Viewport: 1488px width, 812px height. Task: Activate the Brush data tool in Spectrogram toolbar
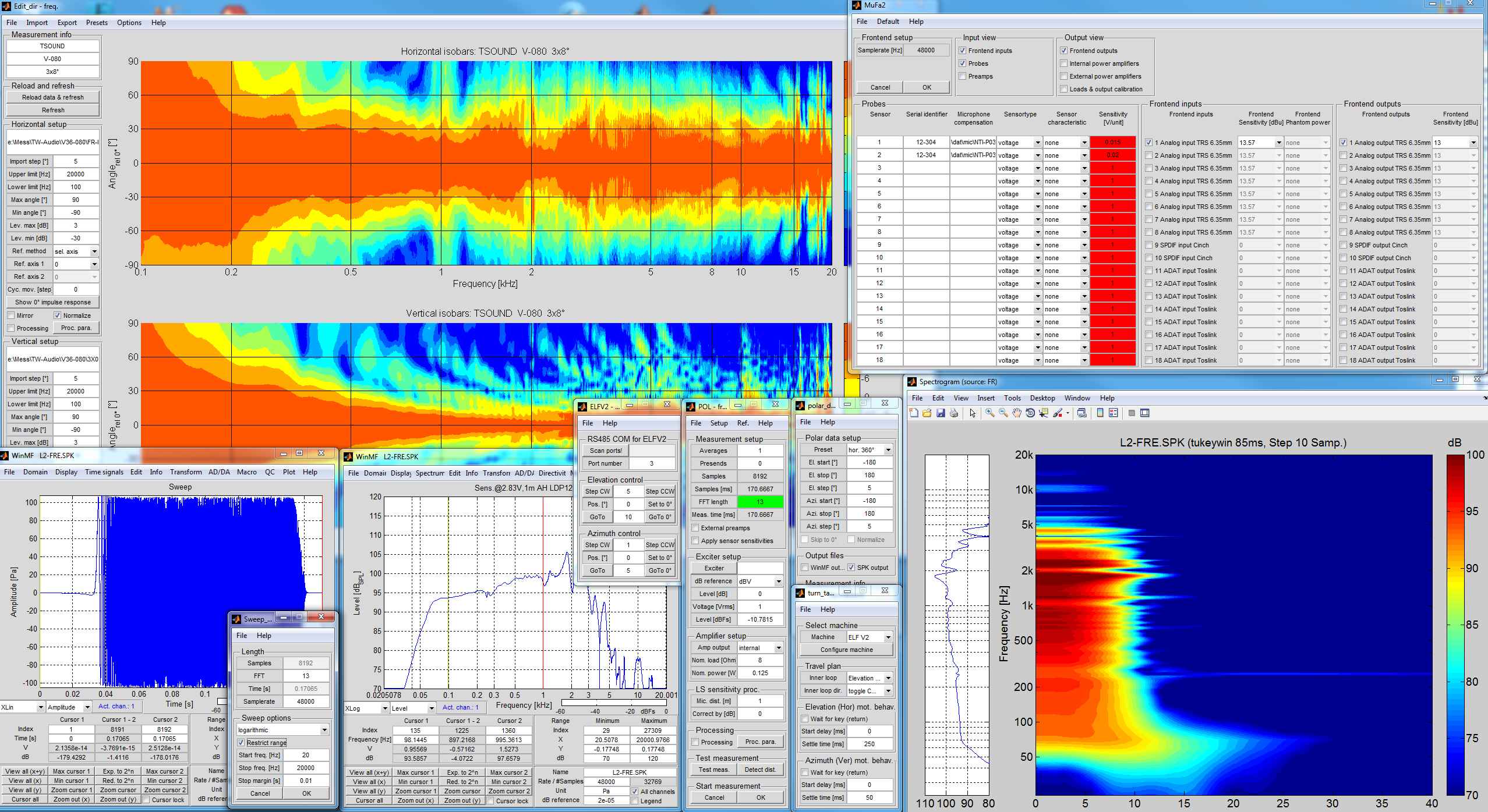click(1058, 413)
